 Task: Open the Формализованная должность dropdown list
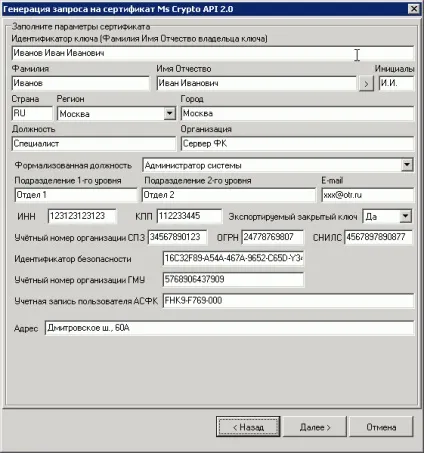coord(407,165)
